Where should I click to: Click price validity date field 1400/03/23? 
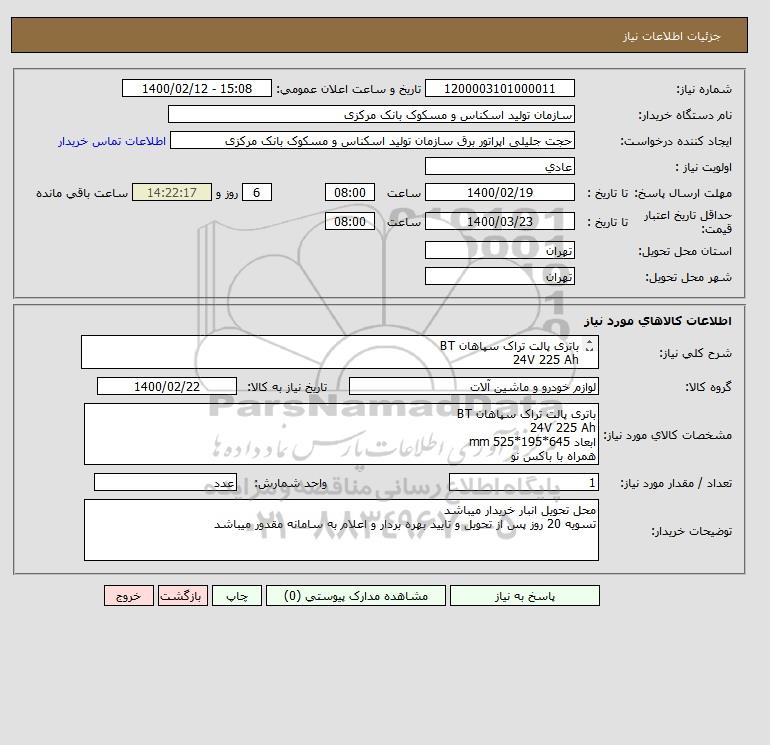tap(499, 221)
